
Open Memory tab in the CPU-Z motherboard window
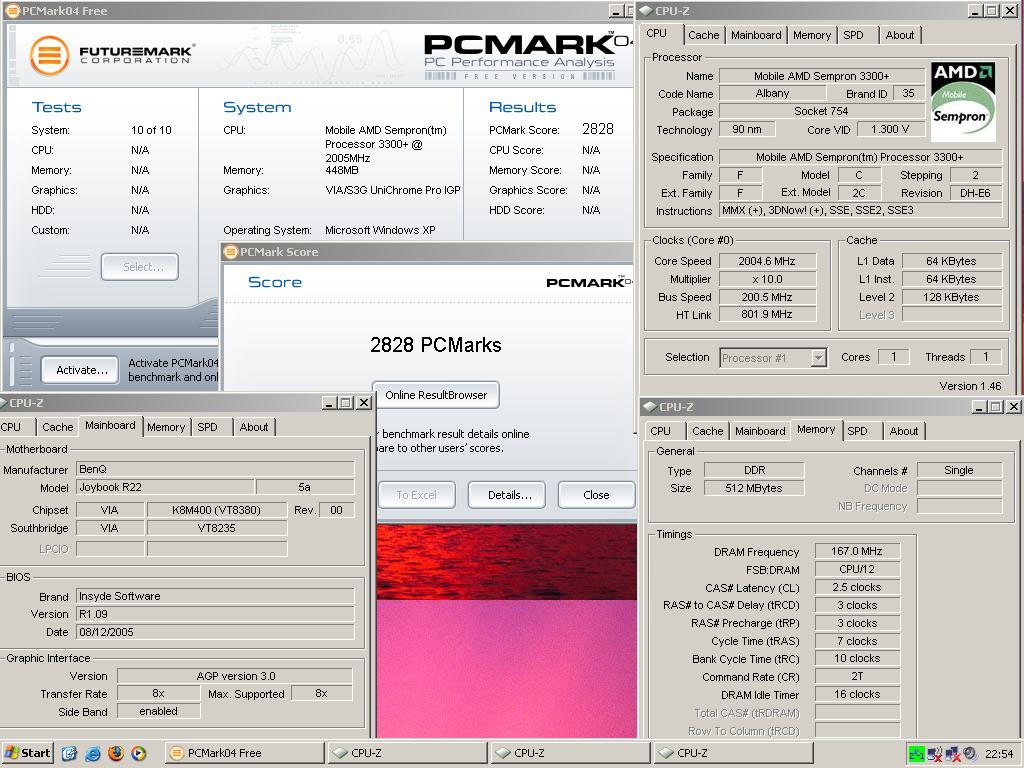click(166, 427)
